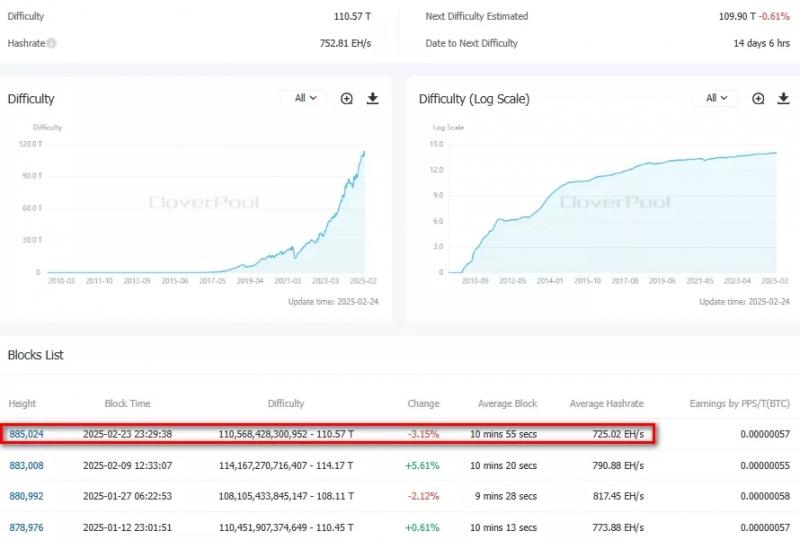Click the Difficulty column header in Blocks List

click(x=286, y=403)
